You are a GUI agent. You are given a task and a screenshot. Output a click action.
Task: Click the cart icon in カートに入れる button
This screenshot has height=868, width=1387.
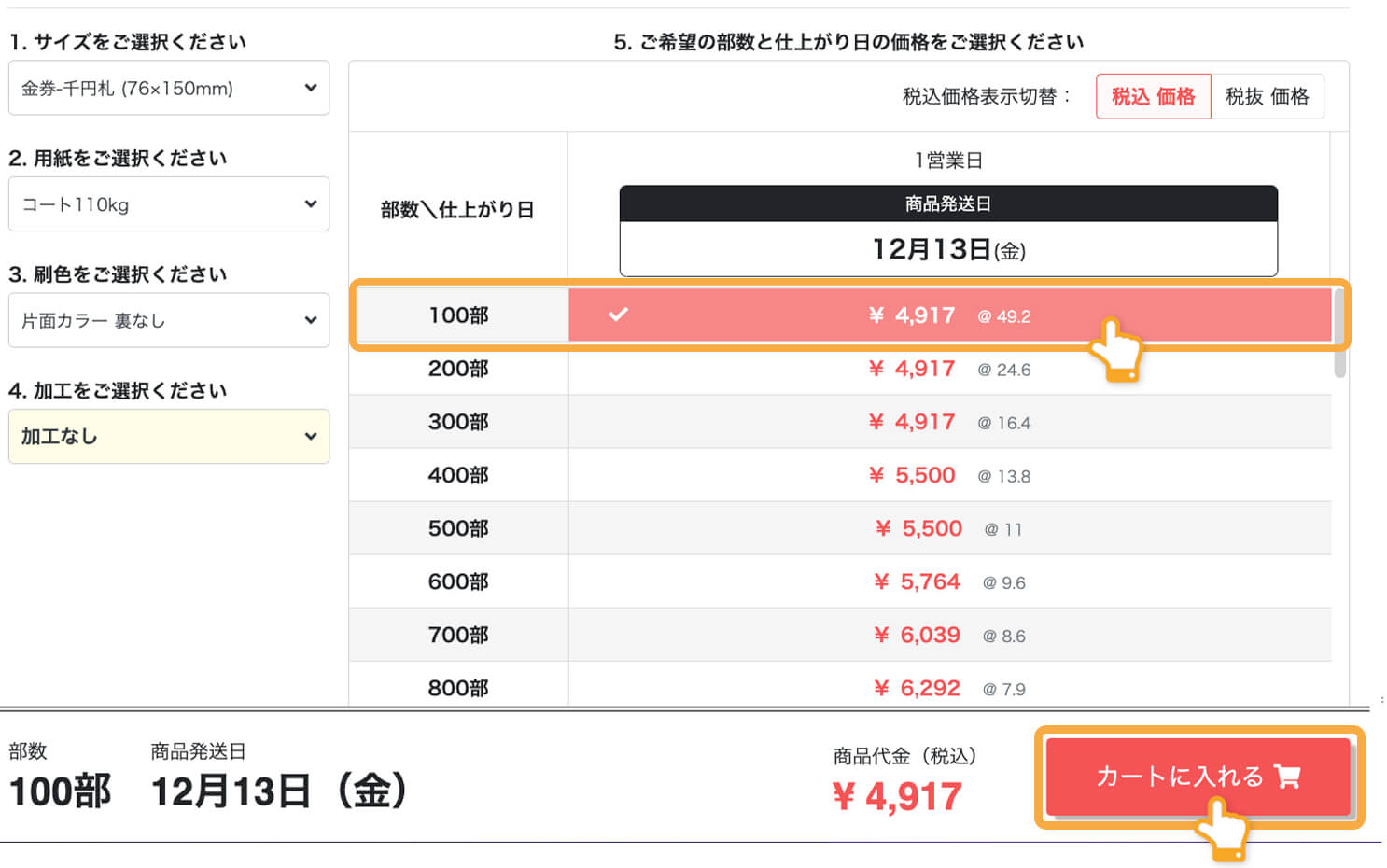click(x=1289, y=777)
